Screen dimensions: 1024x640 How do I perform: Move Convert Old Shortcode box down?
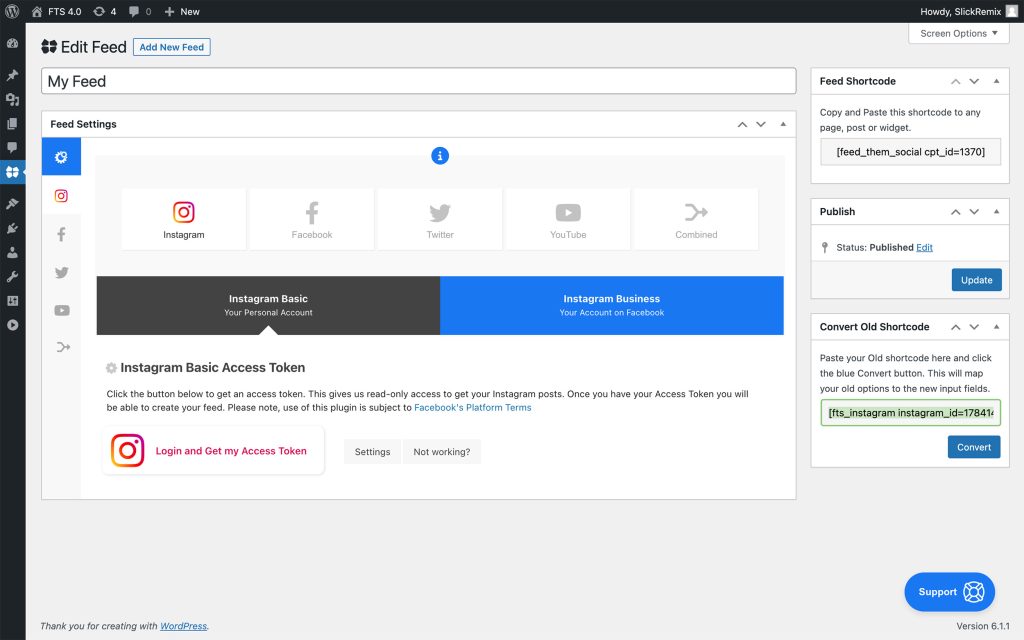[x=974, y=327]
